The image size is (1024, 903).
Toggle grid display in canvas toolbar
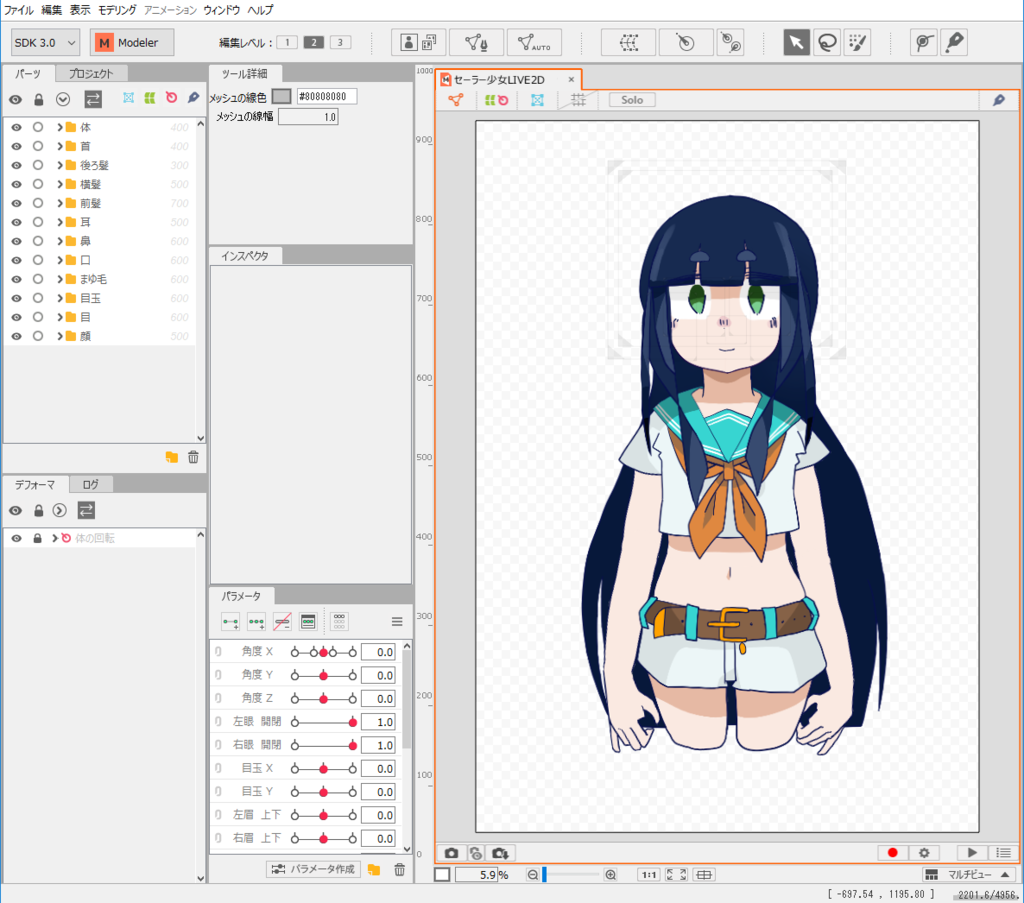[x=578, y=100]
